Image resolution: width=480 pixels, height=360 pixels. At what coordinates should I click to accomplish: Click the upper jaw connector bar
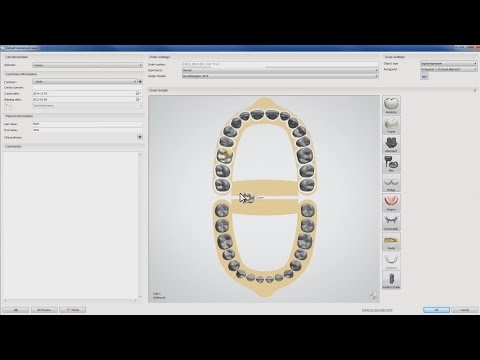(264, 188)
